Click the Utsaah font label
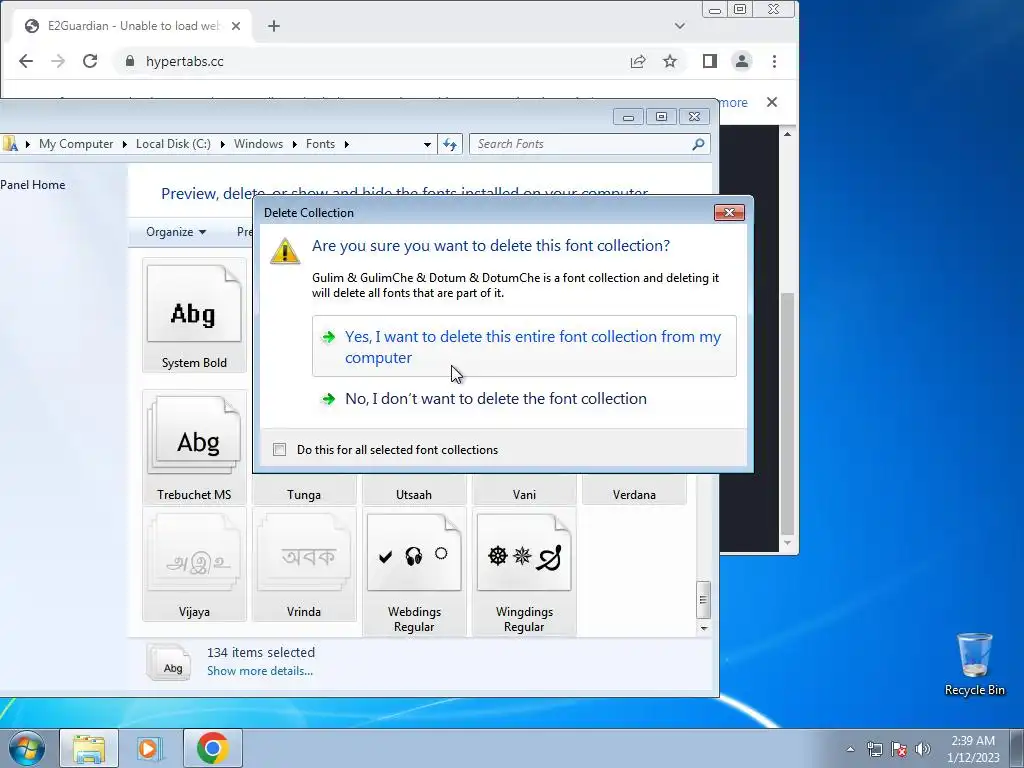The height and width of the screenshot is (768, 1024). click(413, 494)
